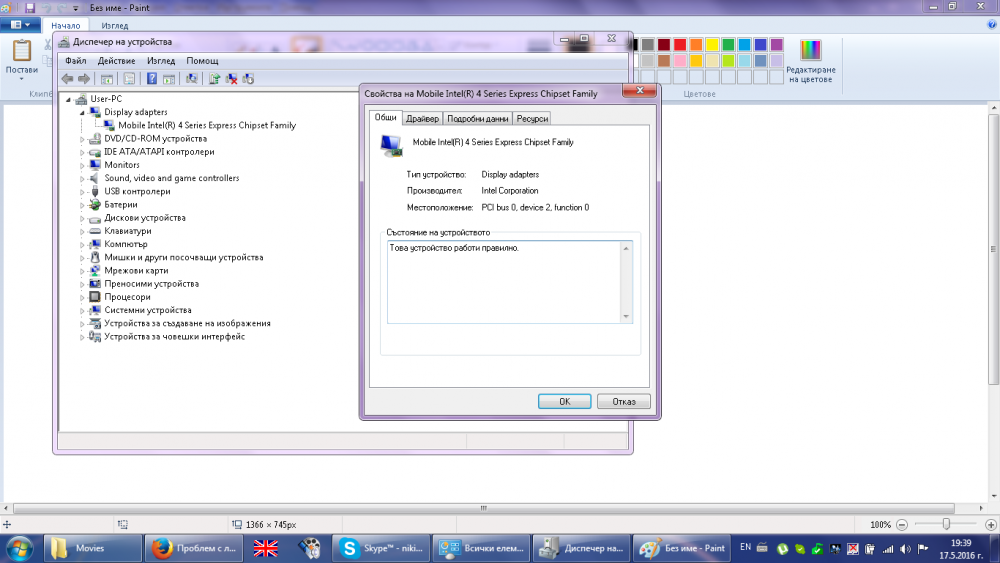The image size is (1000, 563).
Task: Switch to Подробни данни tab
Action: [478, 119]
